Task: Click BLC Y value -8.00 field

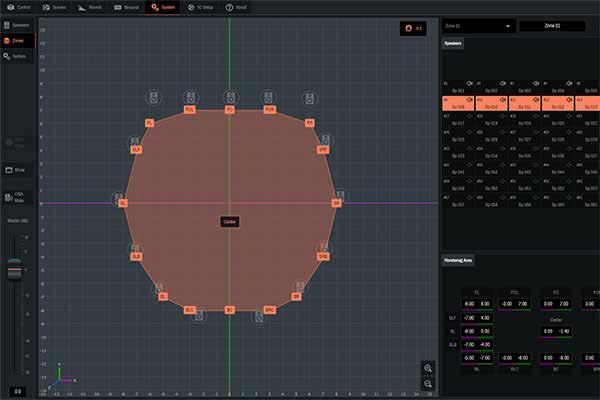Action: point(522,358)
